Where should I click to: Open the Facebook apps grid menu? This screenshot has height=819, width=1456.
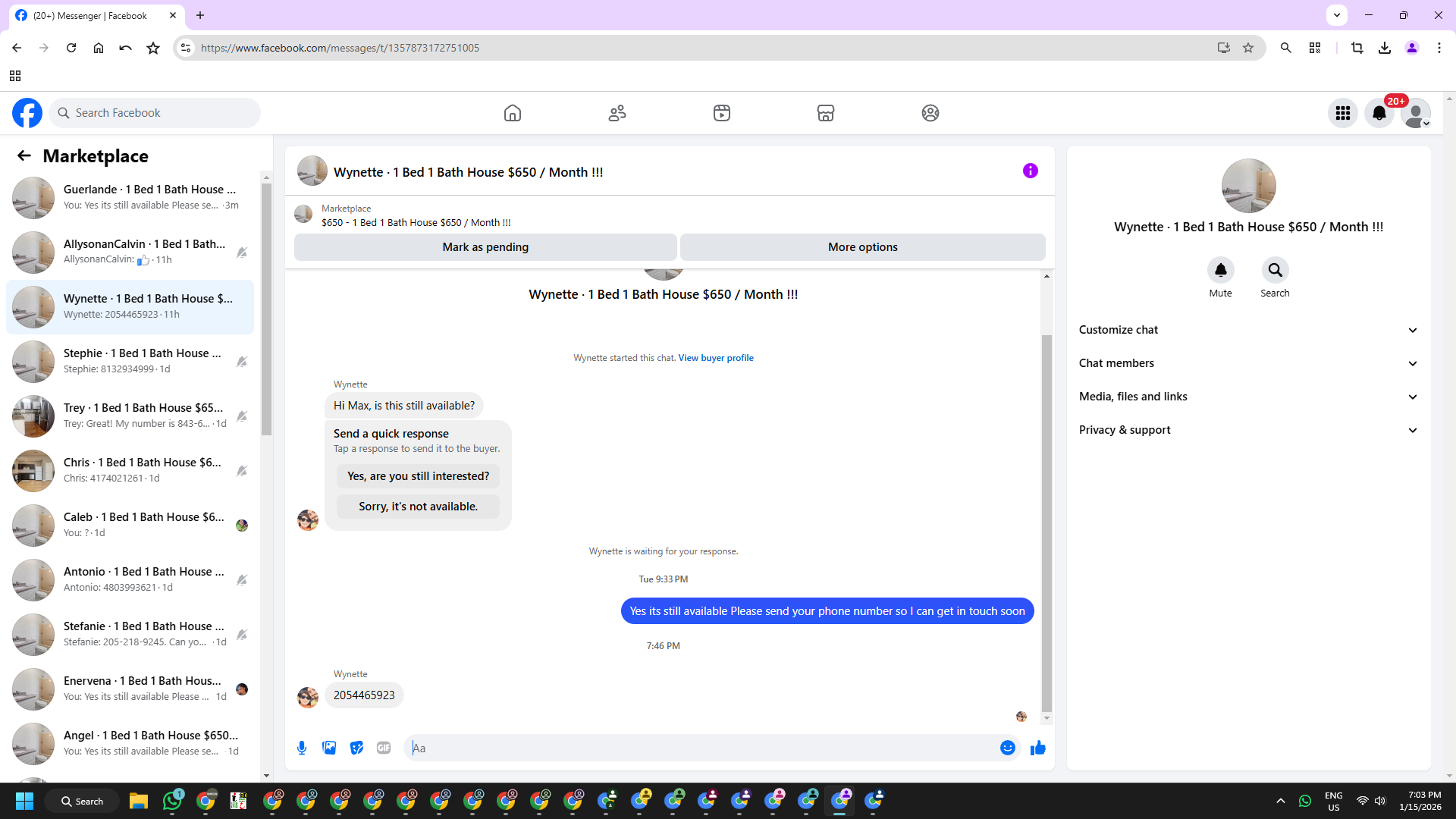point(1342,113)
